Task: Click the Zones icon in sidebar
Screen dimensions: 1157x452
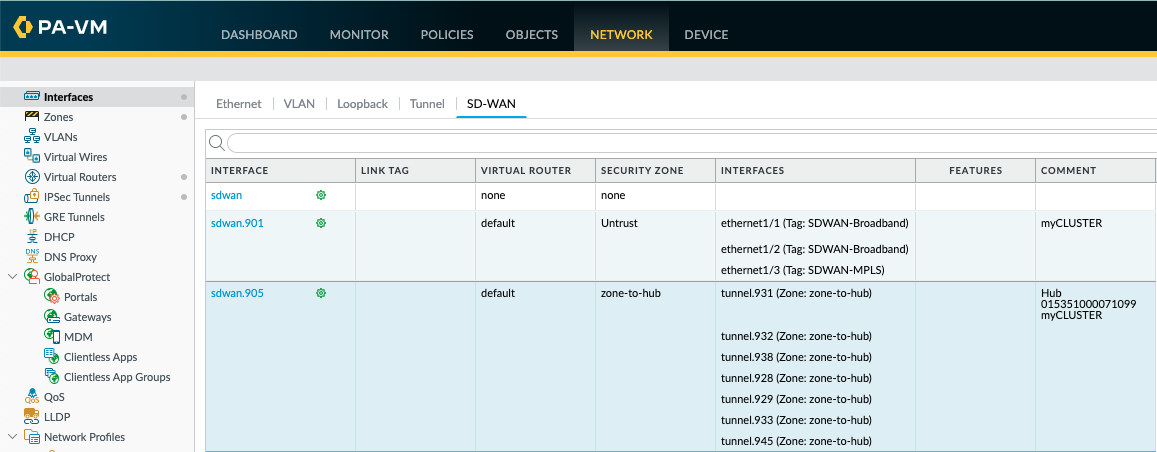Action: pyautogui.click(x=32, y=117)
